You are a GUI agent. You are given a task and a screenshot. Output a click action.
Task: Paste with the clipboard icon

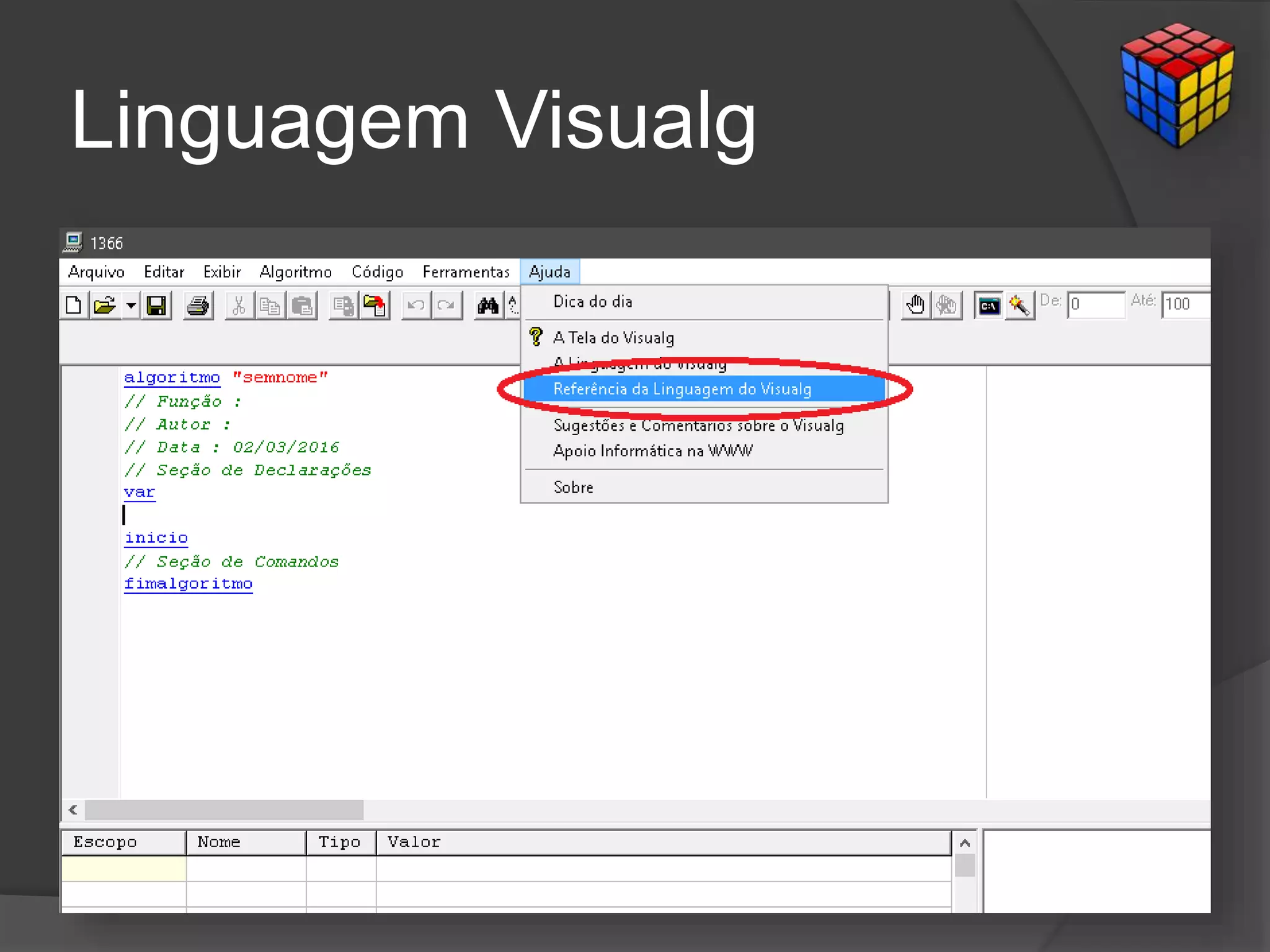click(x=302, y=306)
